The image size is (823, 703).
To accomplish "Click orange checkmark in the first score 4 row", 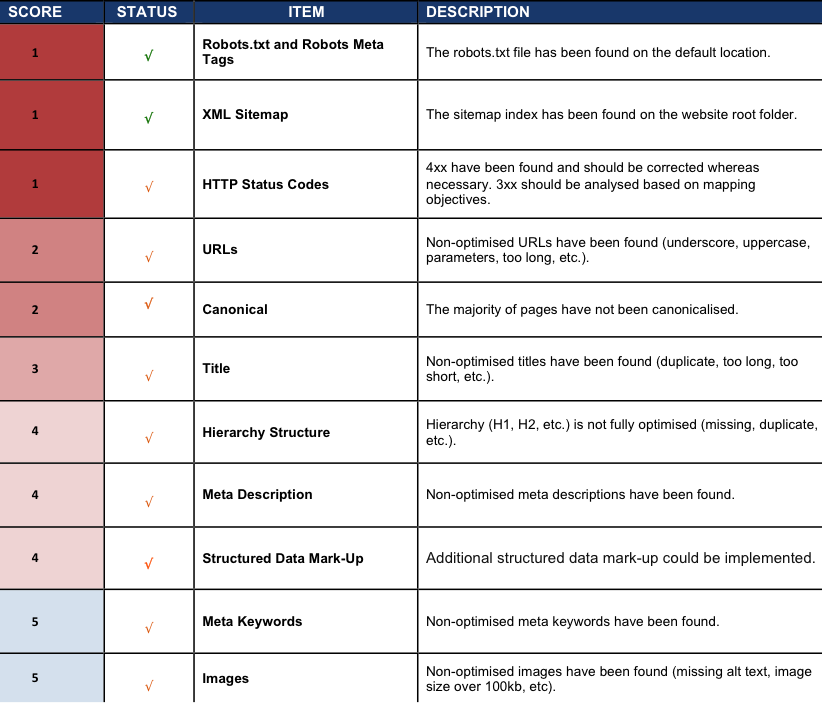I will [149, 437].
